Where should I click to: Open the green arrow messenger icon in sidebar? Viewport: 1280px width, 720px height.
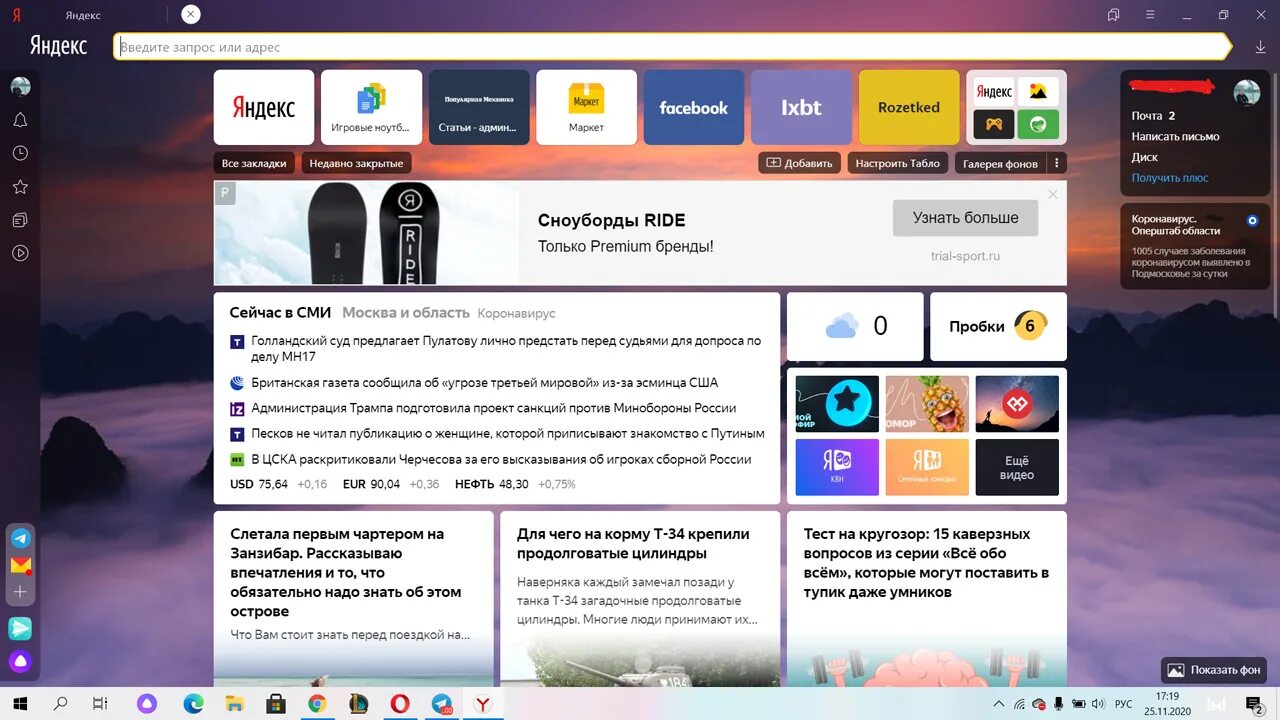[x=20, y=628]
